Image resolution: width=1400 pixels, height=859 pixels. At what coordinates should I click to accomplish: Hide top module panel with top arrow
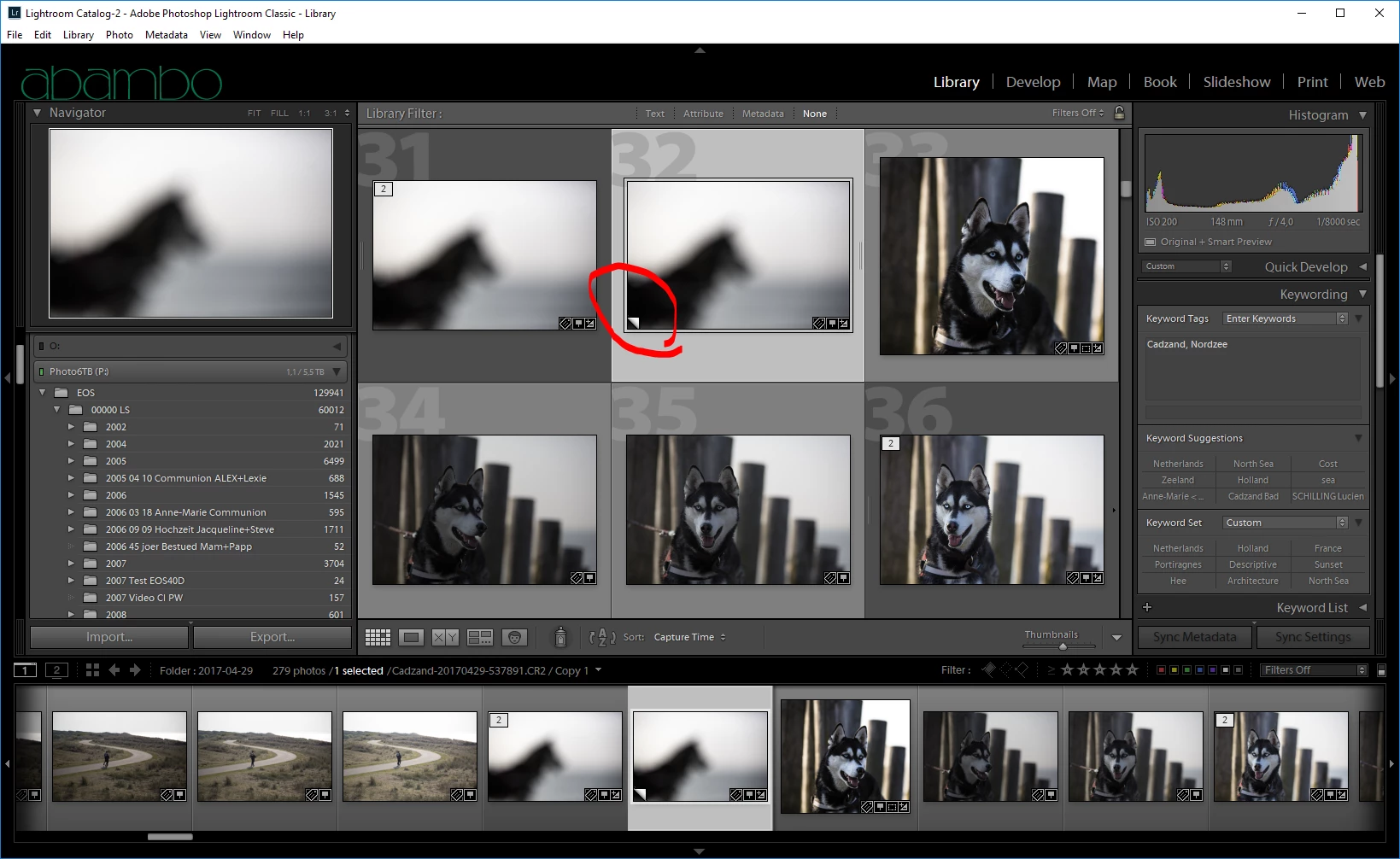coord(700,50)
